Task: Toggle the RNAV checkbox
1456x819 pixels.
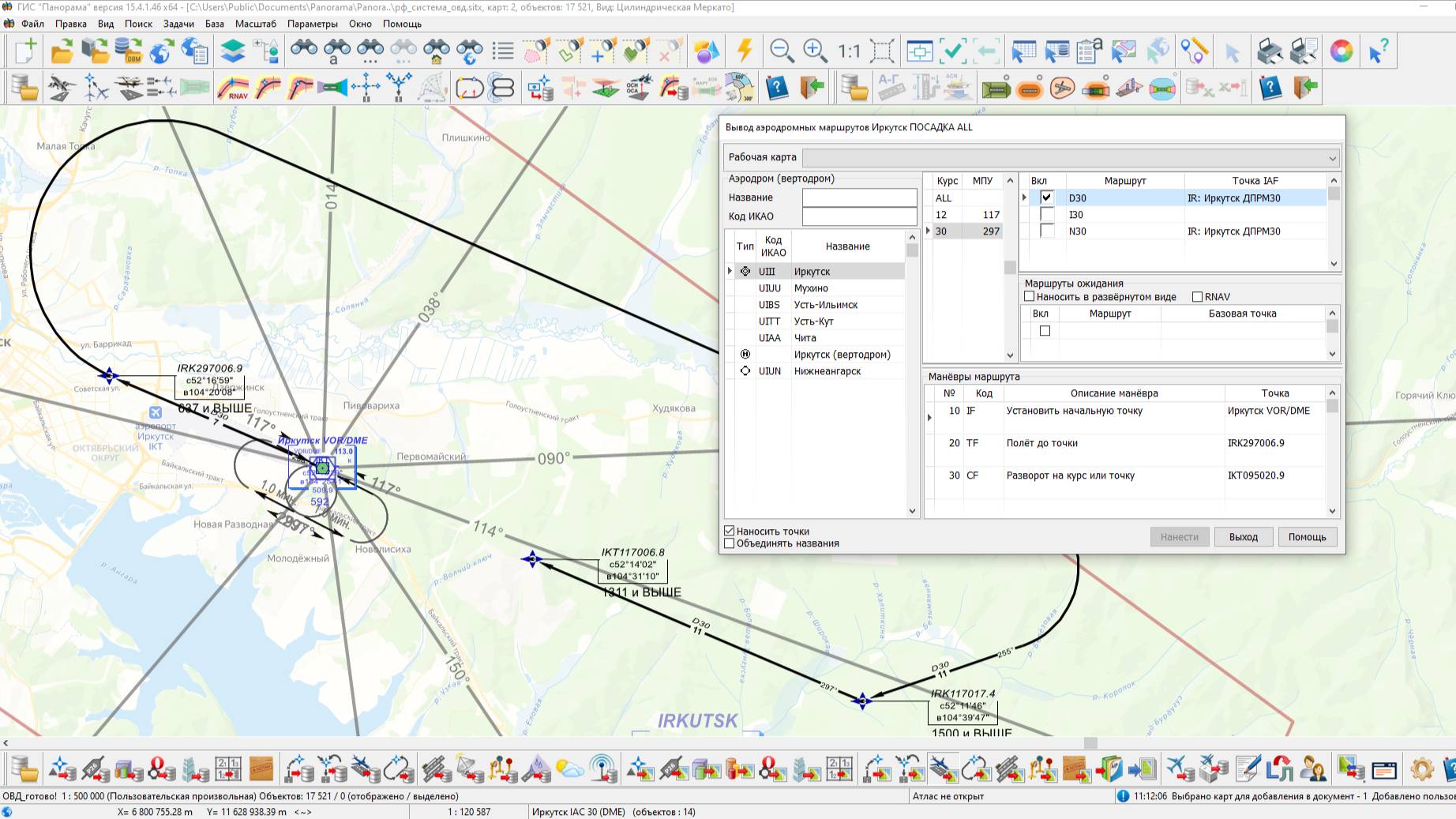Action: pos(1197,297)
